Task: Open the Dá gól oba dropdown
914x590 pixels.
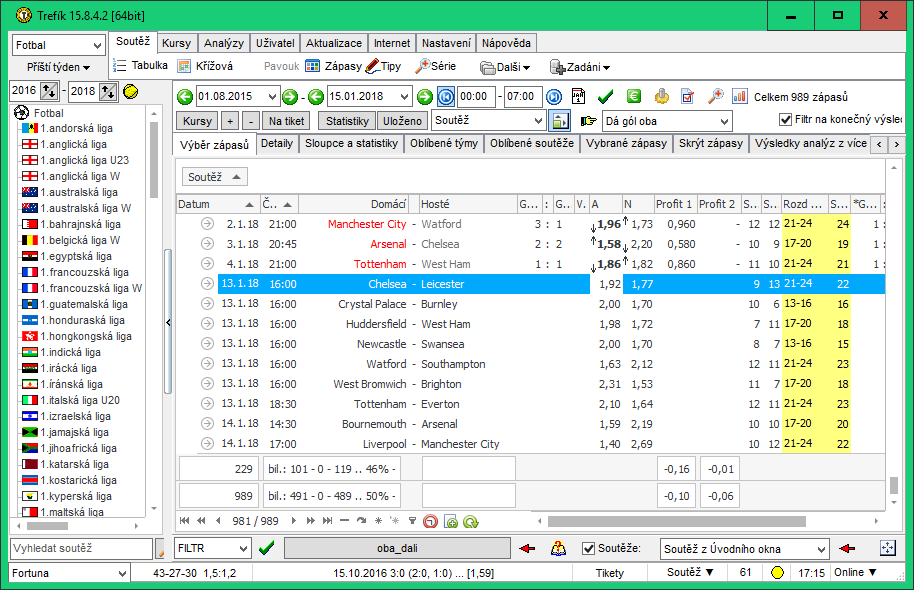Action: (x=667, y=121)
